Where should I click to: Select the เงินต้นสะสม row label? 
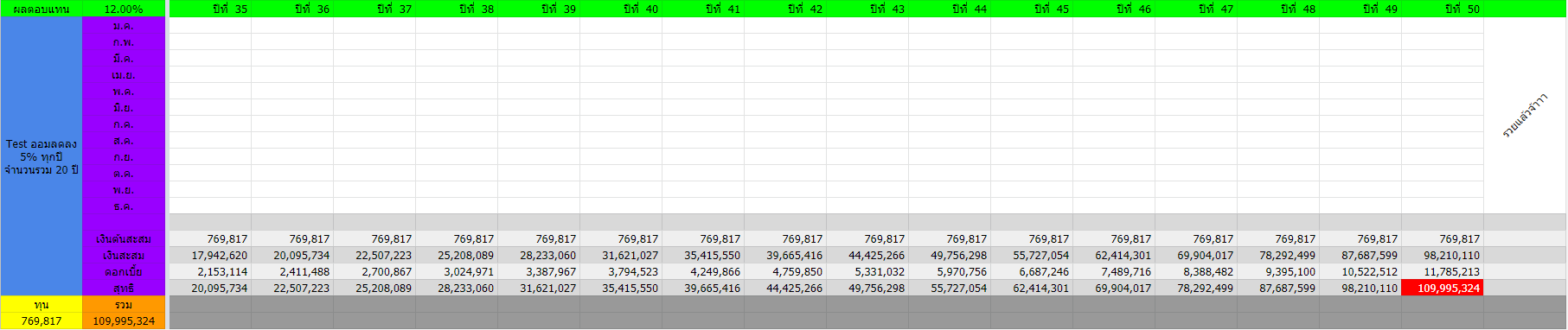tap(124, 238)
